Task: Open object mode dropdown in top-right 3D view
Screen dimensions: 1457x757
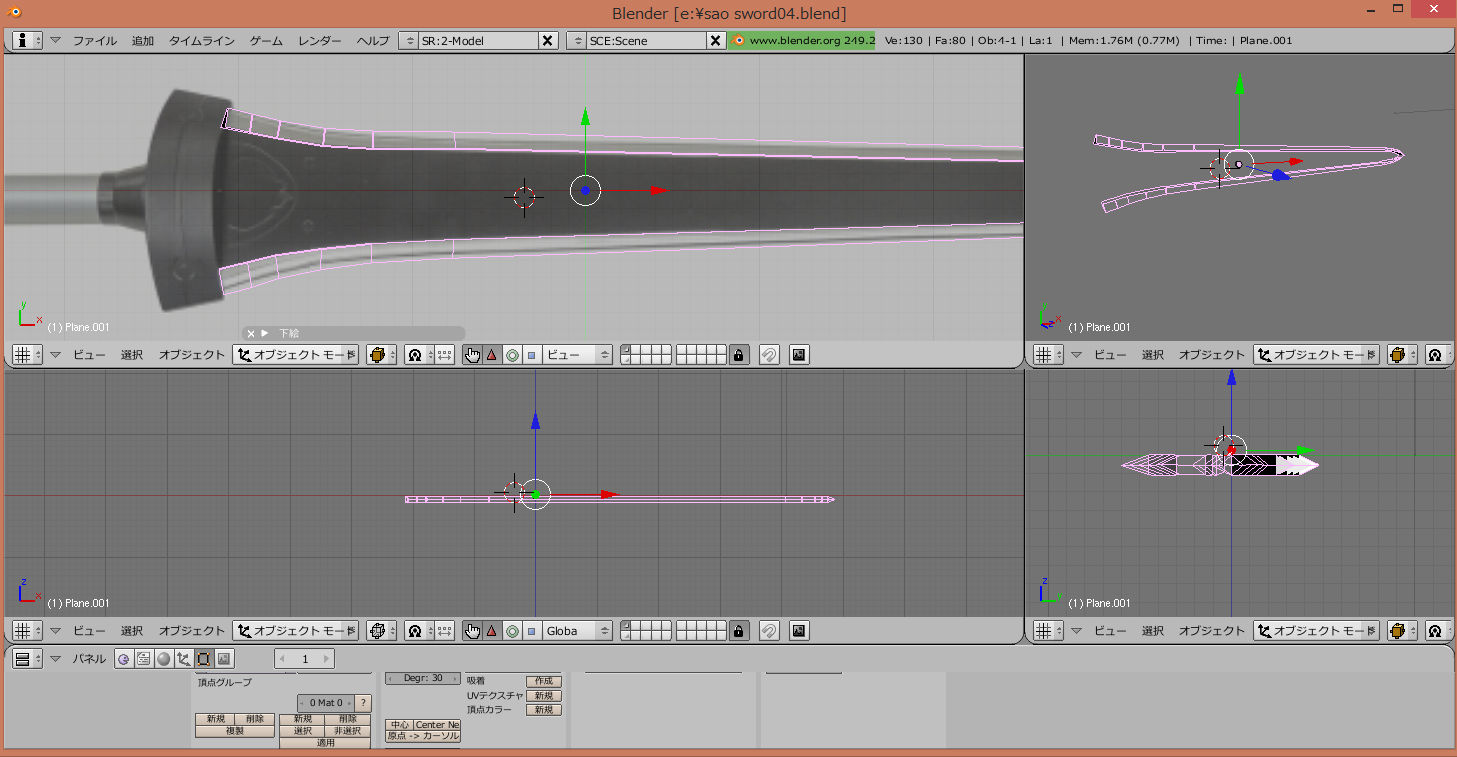Action: 1317,355
